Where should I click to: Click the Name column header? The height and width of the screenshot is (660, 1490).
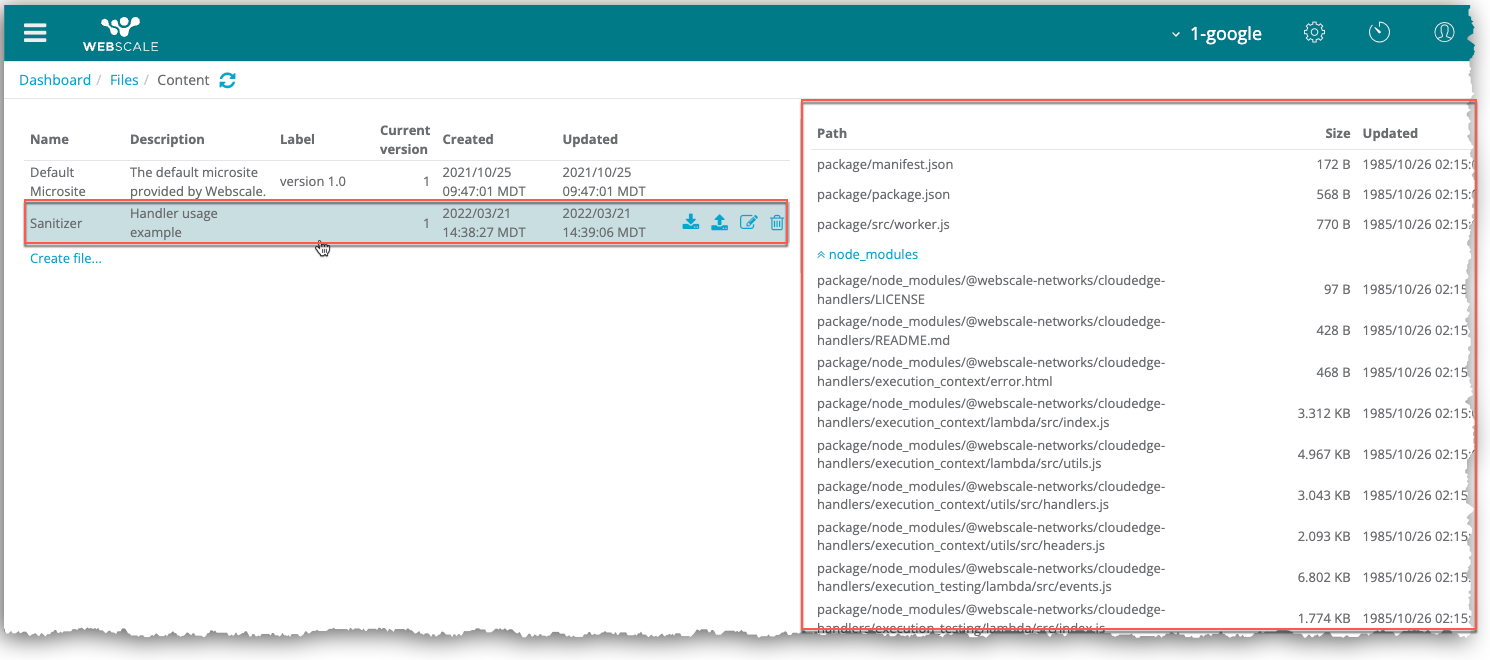coord(49,139)
